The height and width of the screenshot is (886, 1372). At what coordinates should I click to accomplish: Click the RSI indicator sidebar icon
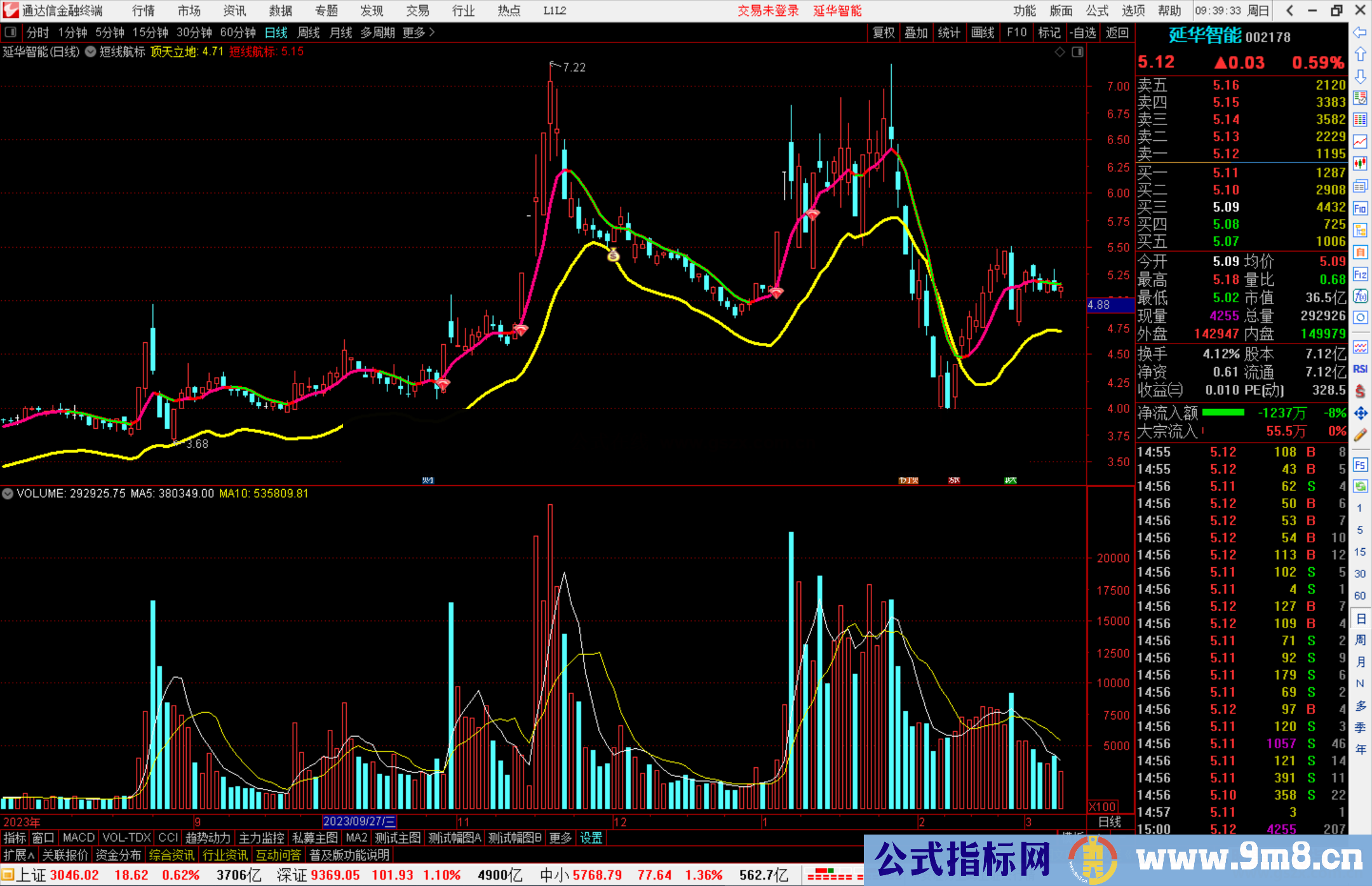pyautogui.click(x=1360, y=369)
